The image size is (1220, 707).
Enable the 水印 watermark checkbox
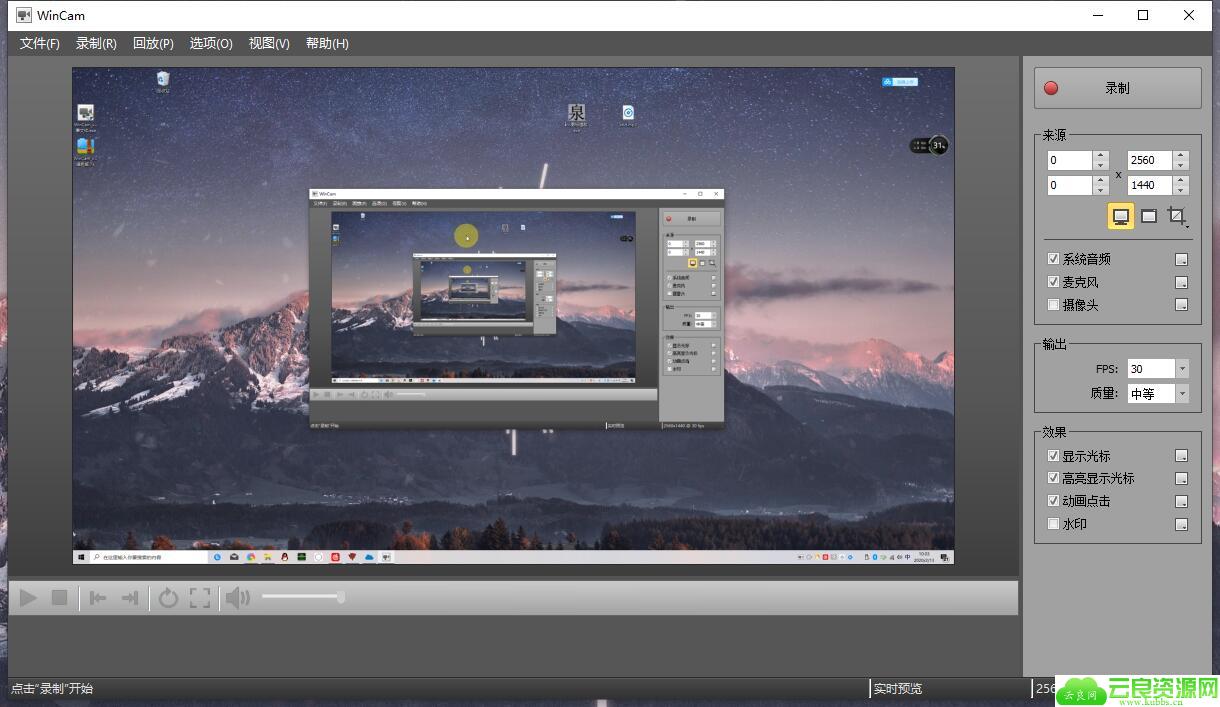tap(1053, 524)
